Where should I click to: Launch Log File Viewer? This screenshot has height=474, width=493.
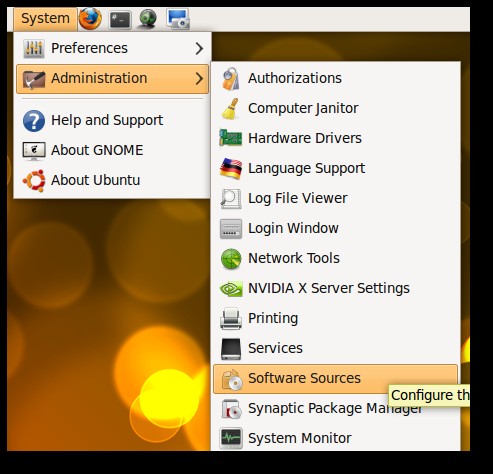click(335, 199)
